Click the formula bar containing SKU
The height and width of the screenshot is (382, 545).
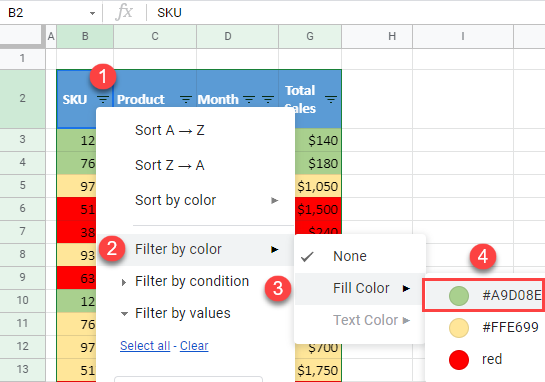click(x=346, y=13)
